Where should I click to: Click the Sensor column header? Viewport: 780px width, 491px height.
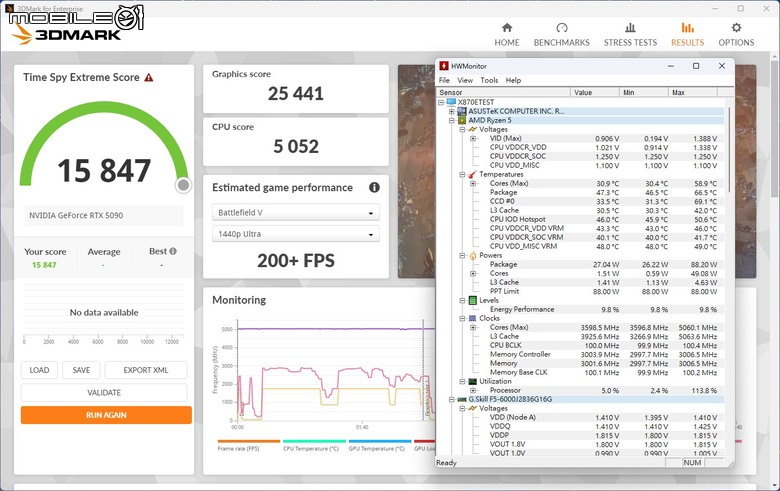(503, 93)
